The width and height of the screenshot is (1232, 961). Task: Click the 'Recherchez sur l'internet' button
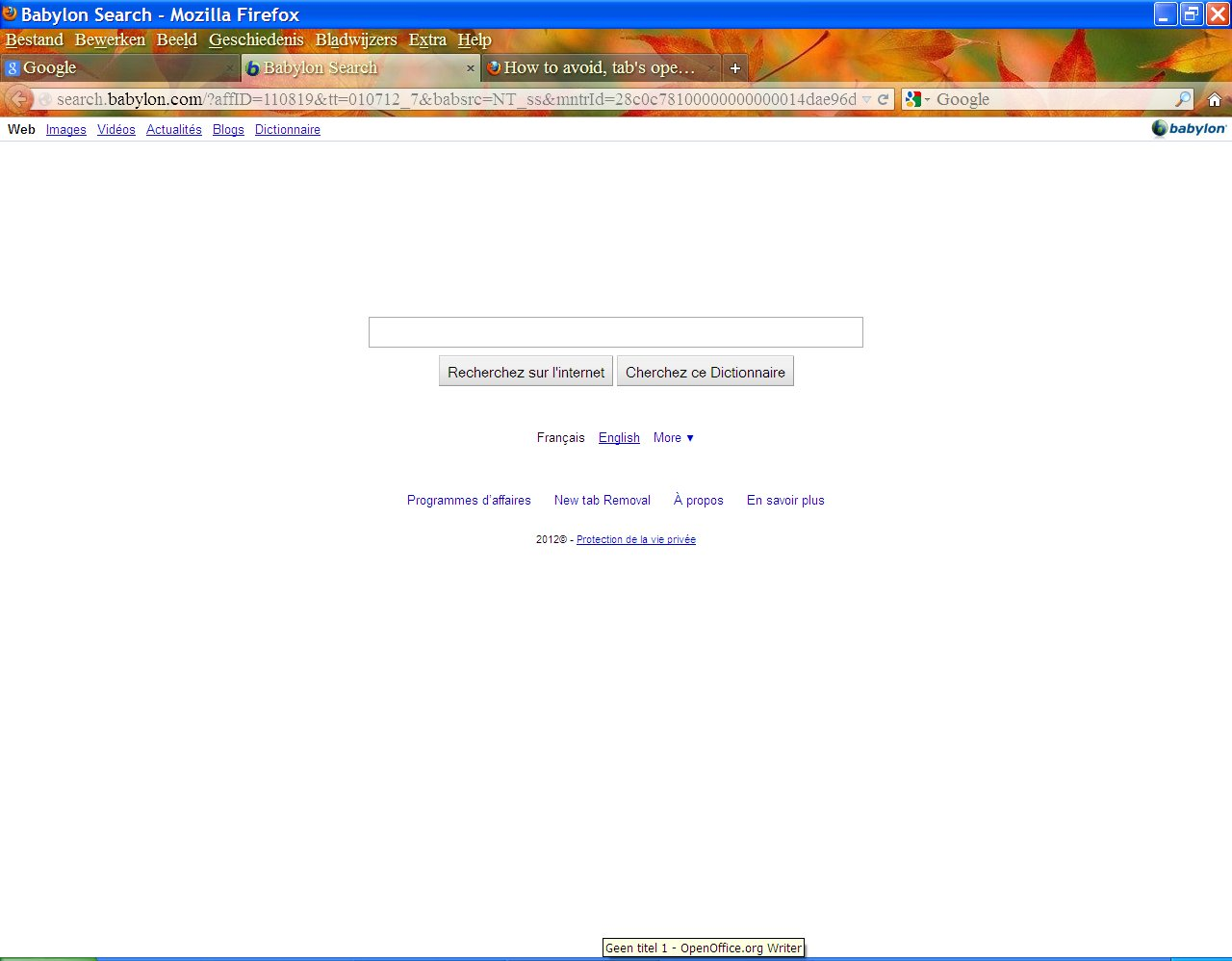click(526, 372)
